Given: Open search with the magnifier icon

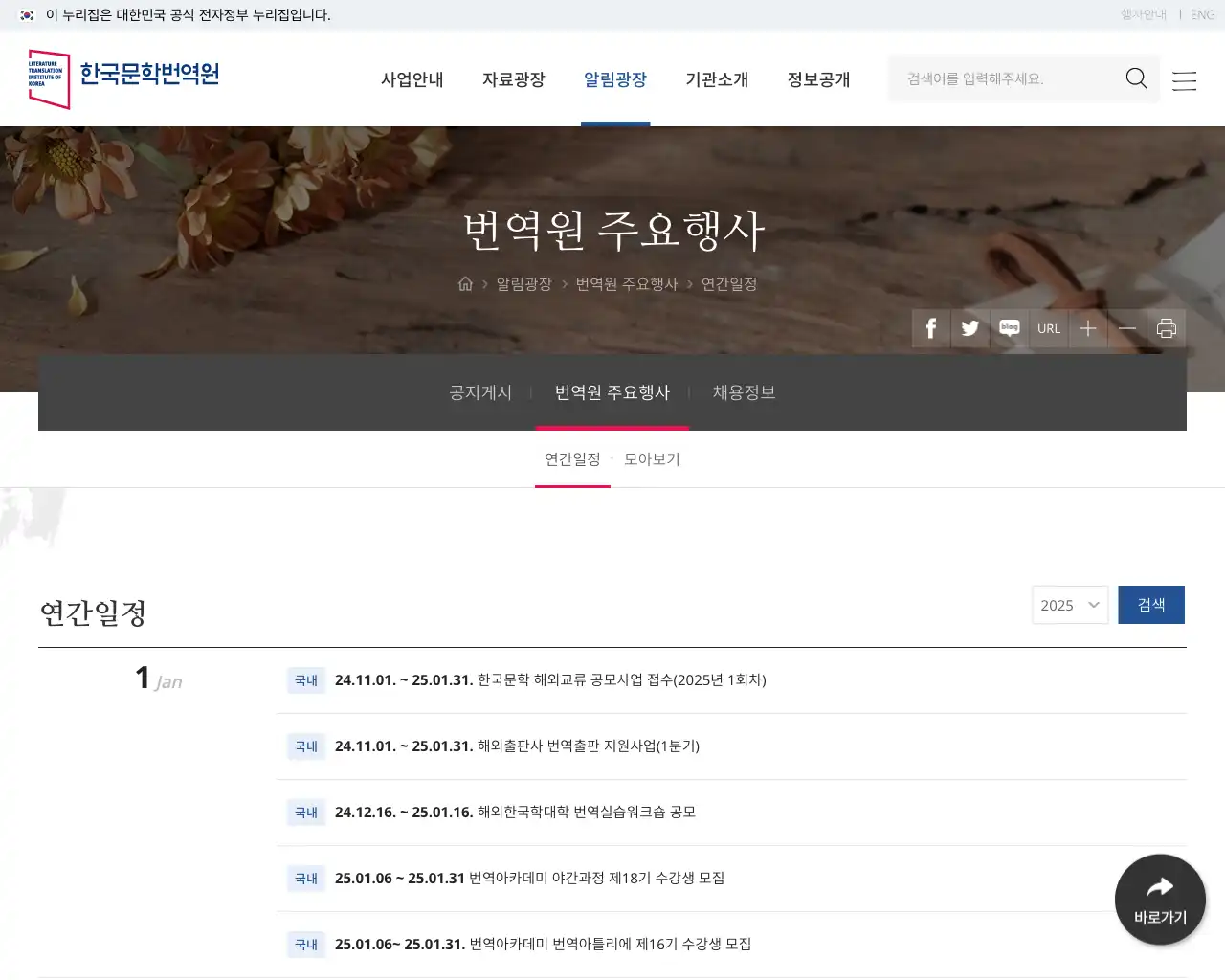Looking at the screenshot, I should click(x=1136, y=78).
